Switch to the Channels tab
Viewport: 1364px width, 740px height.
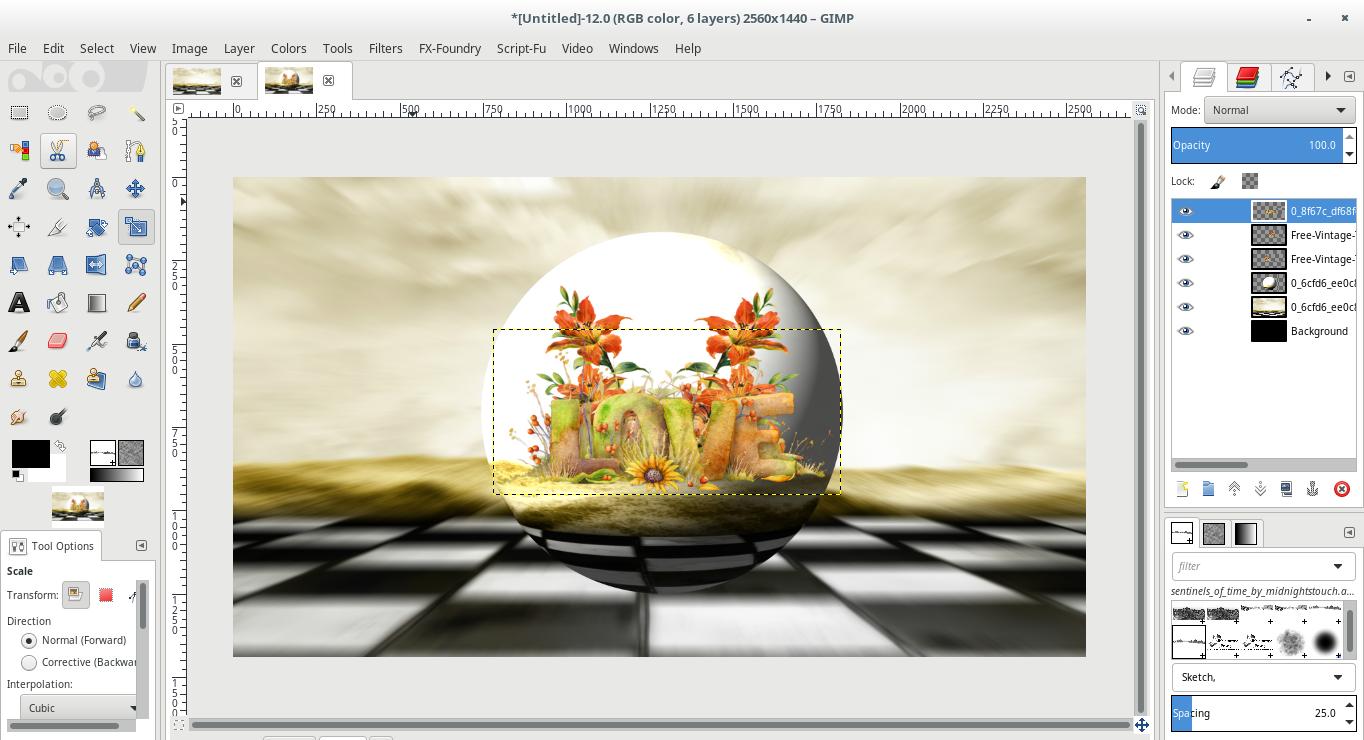point(1247,77)
